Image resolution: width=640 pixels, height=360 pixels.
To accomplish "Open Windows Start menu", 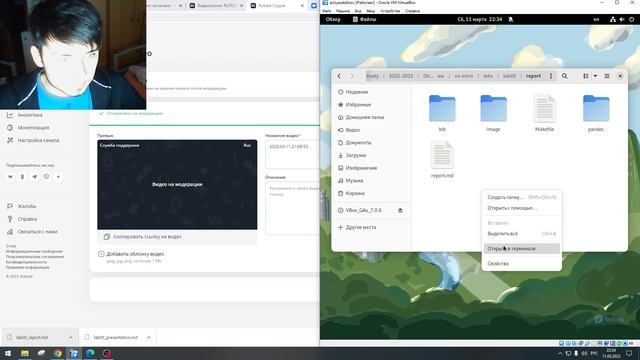I will 8,353.
